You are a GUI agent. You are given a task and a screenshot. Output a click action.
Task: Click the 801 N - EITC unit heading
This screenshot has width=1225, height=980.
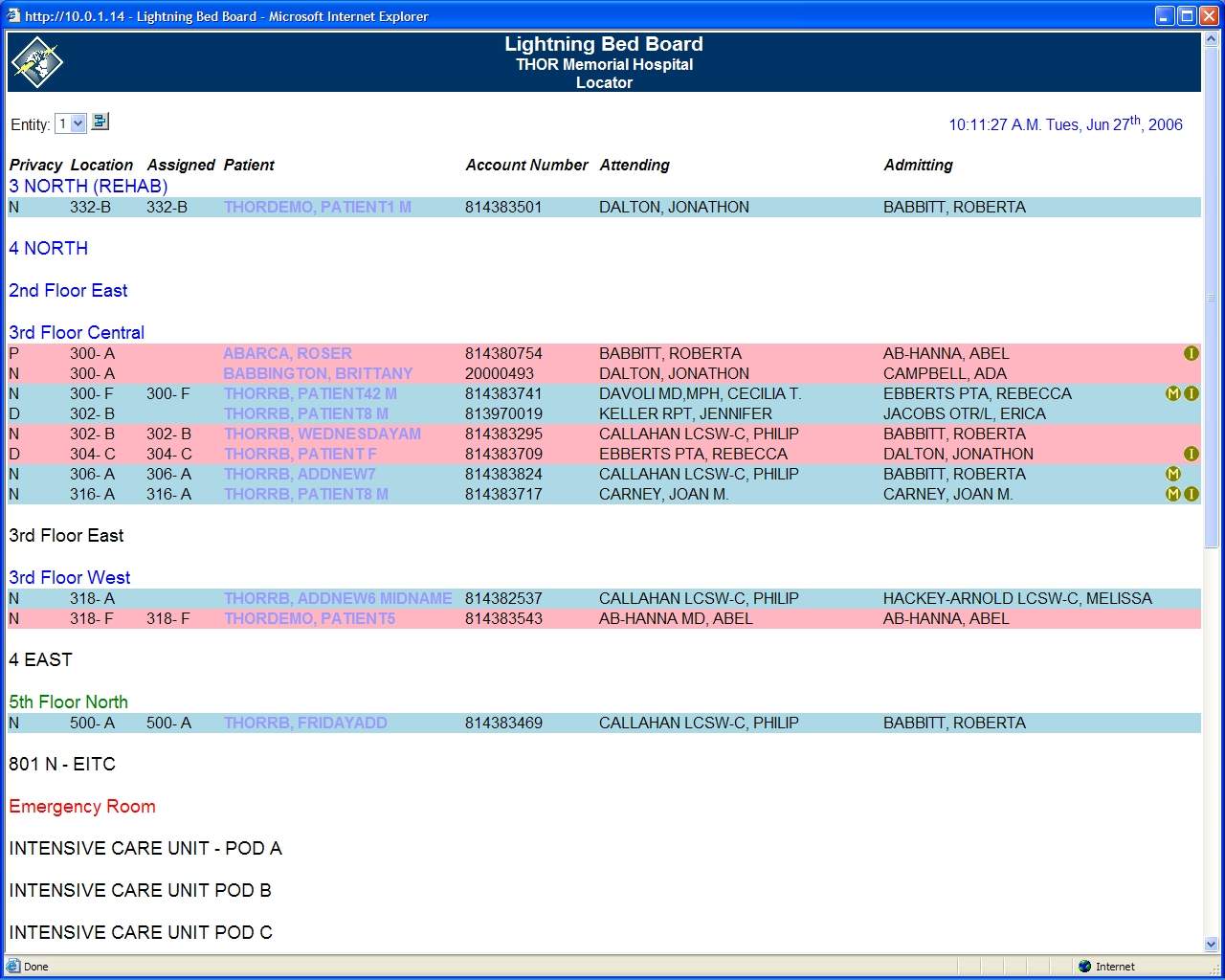62,764
